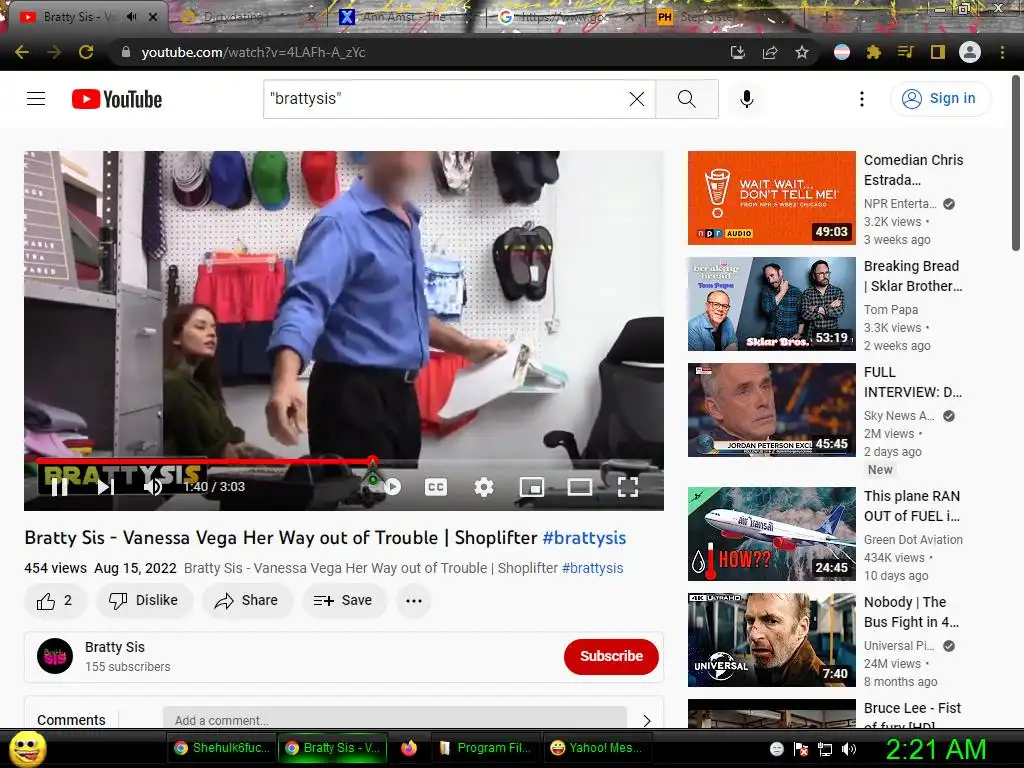1024x768 pixels.
Task: Install app icon in address bar
Action: (x=737, y=52)
